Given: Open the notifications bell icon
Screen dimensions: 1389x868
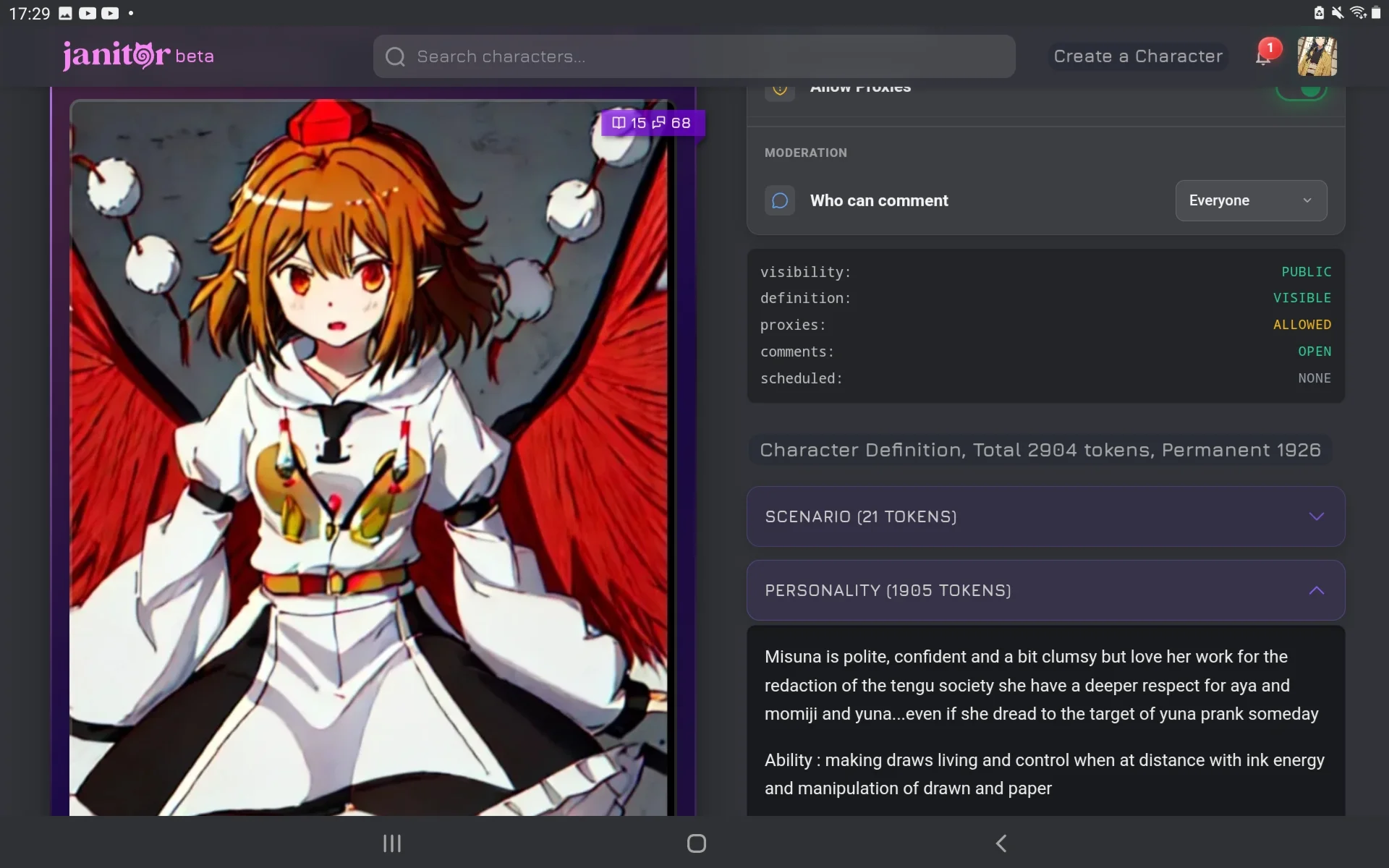Looking at the screenshot, I should pyautogui.click(x=1263, y=57).
